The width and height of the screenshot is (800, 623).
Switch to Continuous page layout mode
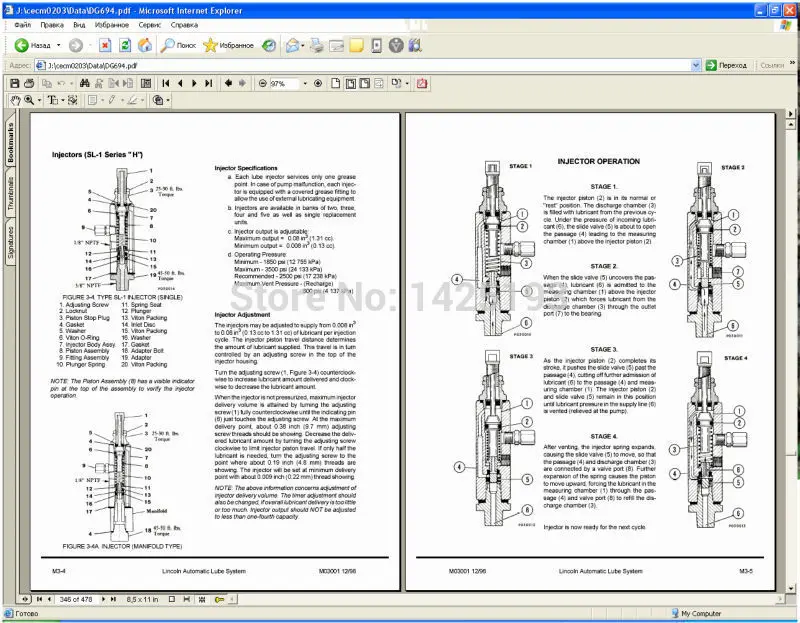point(352,85)
